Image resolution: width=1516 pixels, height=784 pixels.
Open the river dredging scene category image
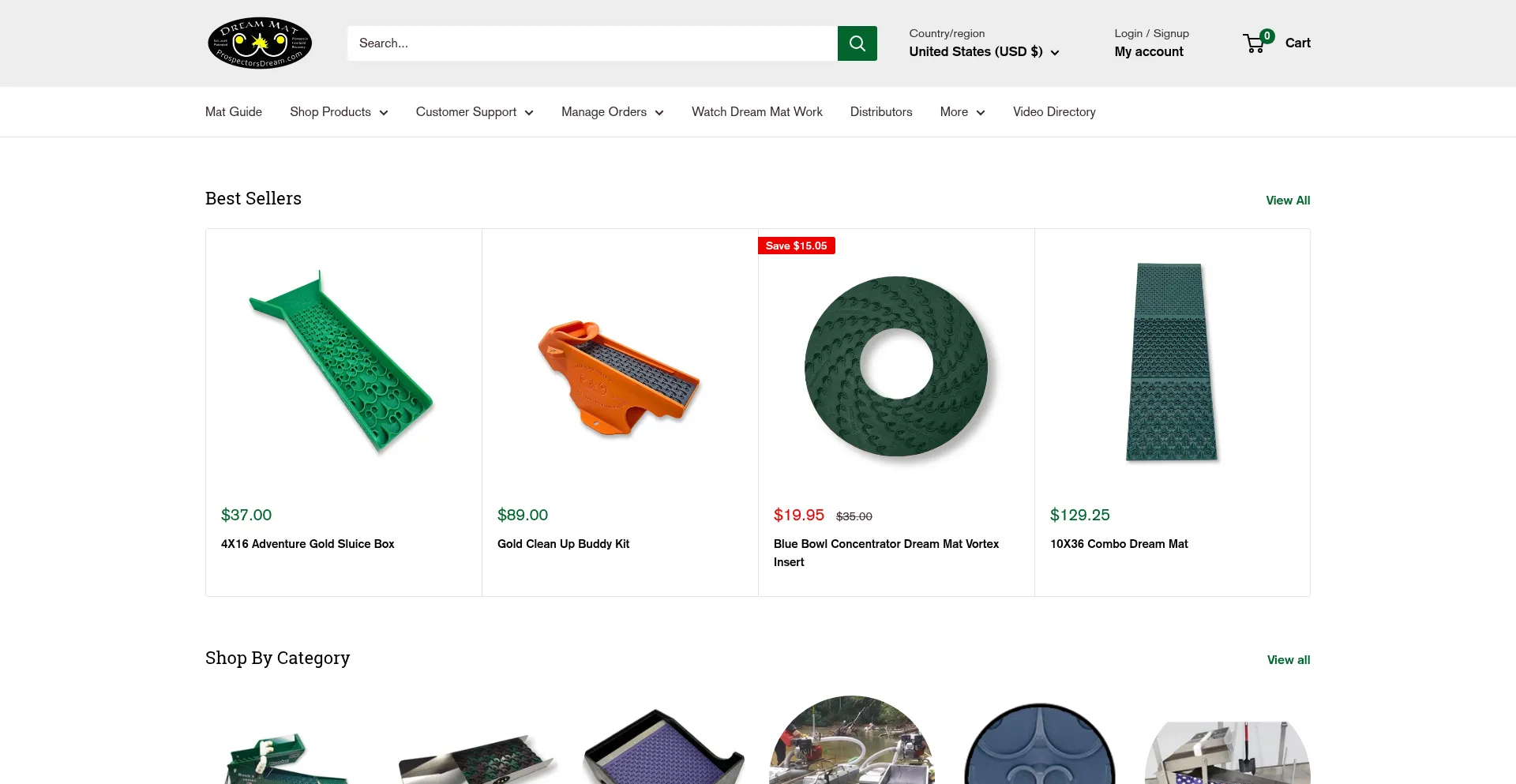(852, 740)
